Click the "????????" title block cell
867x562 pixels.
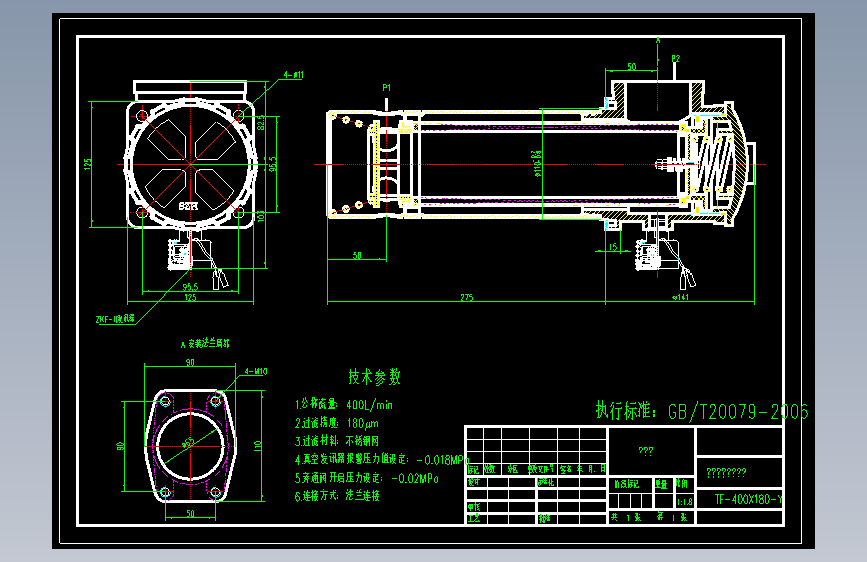click(727, 472)
